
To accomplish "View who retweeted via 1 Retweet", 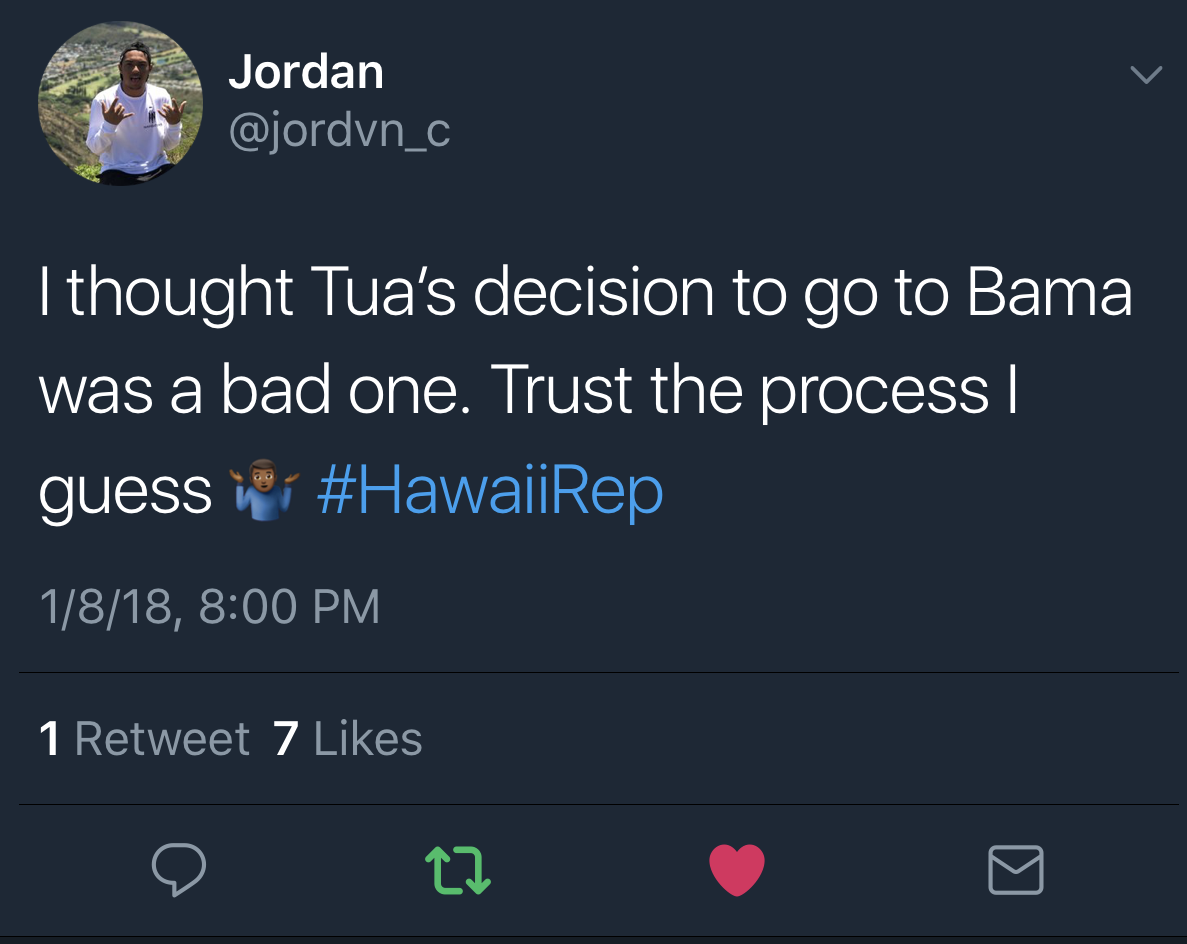I will point(144,738).
